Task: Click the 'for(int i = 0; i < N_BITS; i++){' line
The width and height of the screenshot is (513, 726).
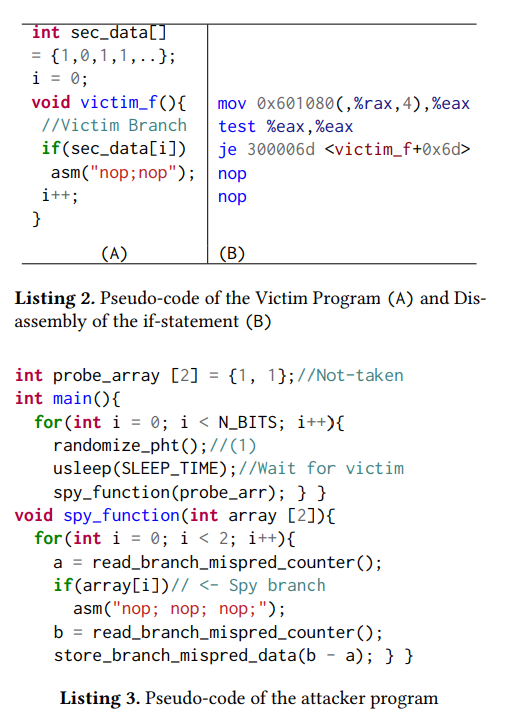Action: pyautogui.click(x=189, y=422)
